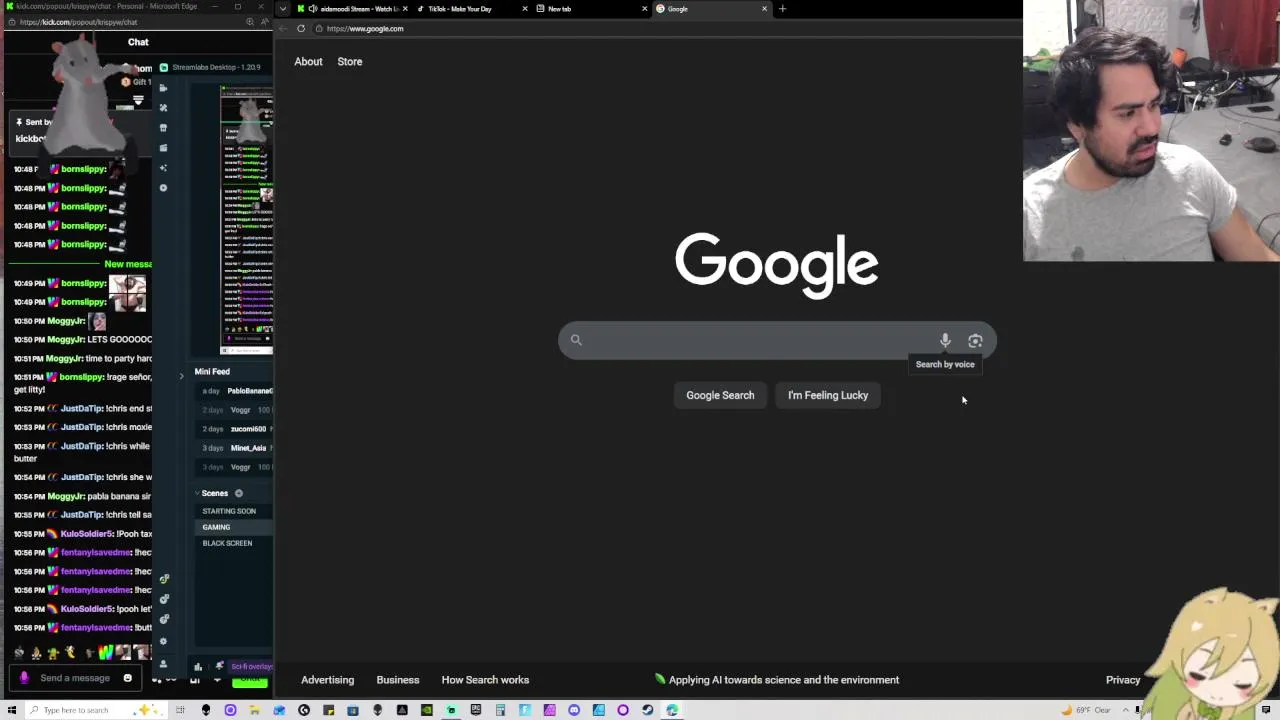
Task: Open the About link
Action: [x=308, y=62]
